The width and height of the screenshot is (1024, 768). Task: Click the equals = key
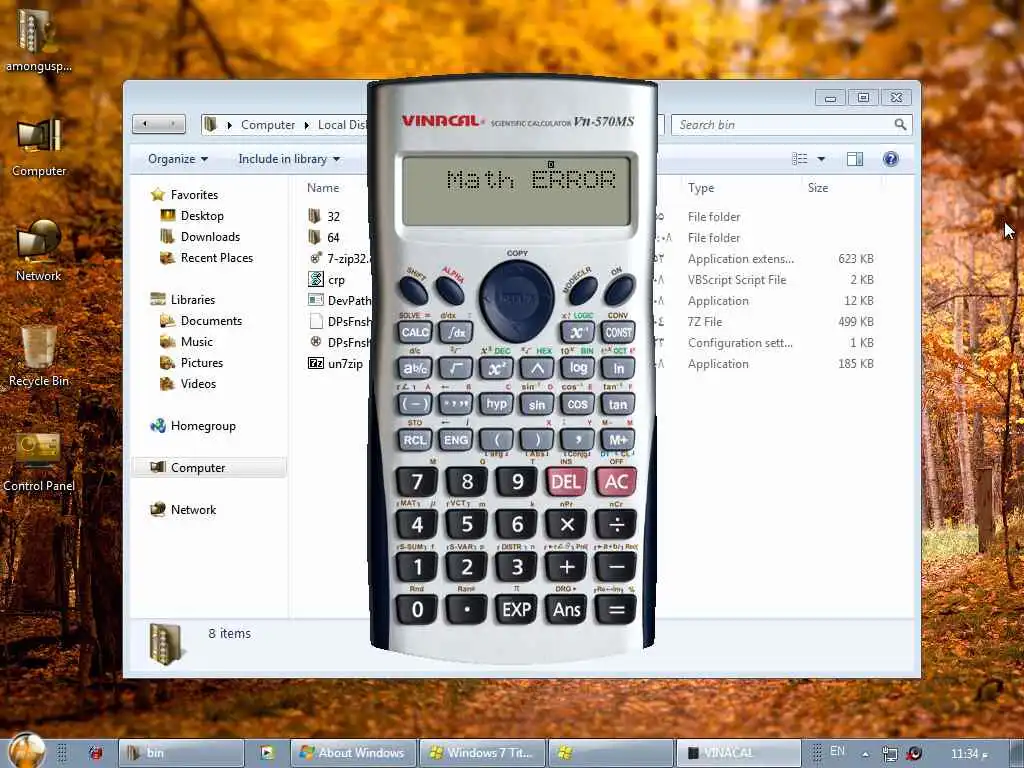click(x=616, y=609)
